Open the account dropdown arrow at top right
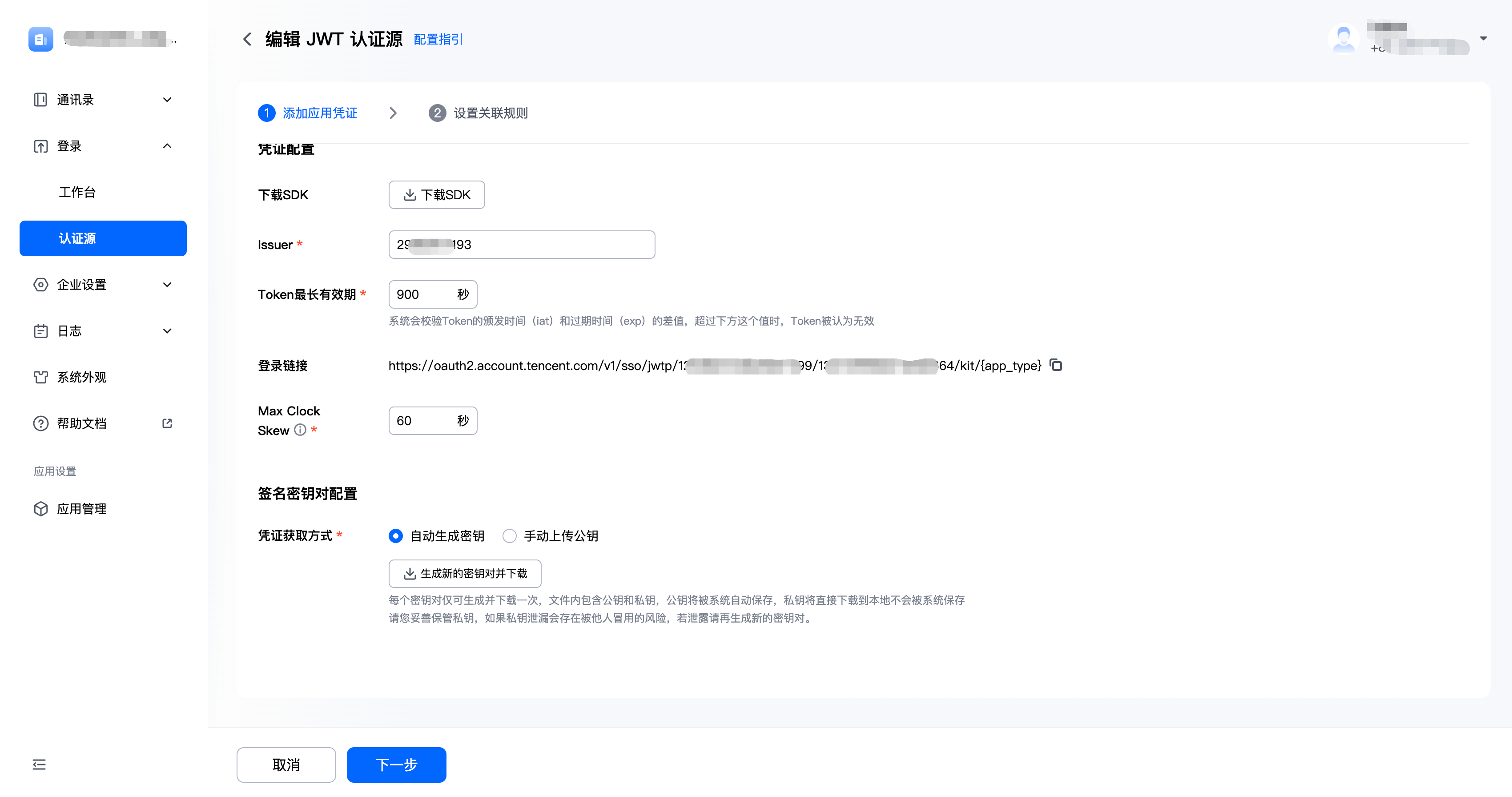This screenshot has height=797, width=1512. (x=1483, y=39)
